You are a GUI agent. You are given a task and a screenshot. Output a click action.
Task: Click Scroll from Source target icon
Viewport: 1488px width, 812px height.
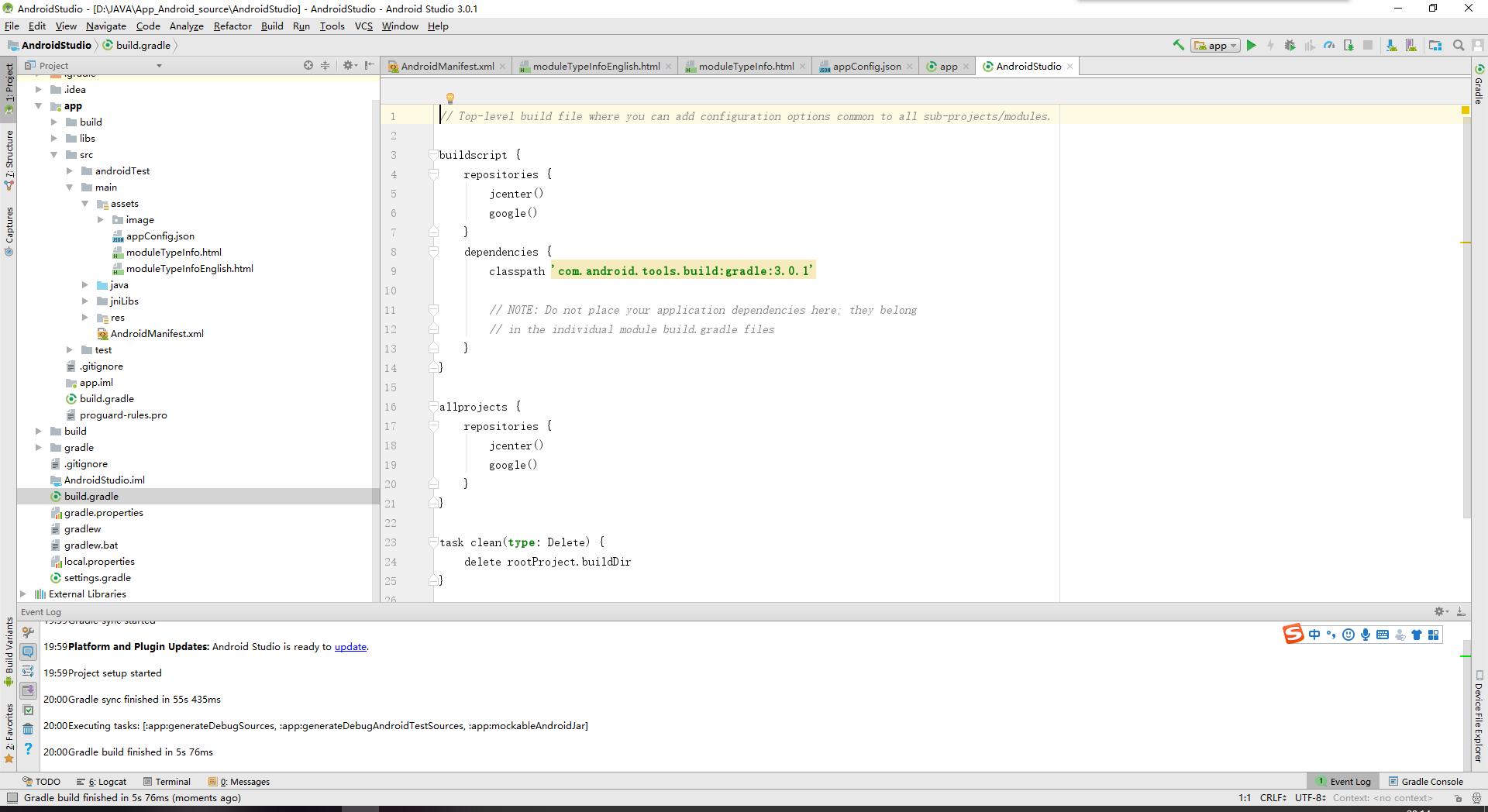click(308, 65)
